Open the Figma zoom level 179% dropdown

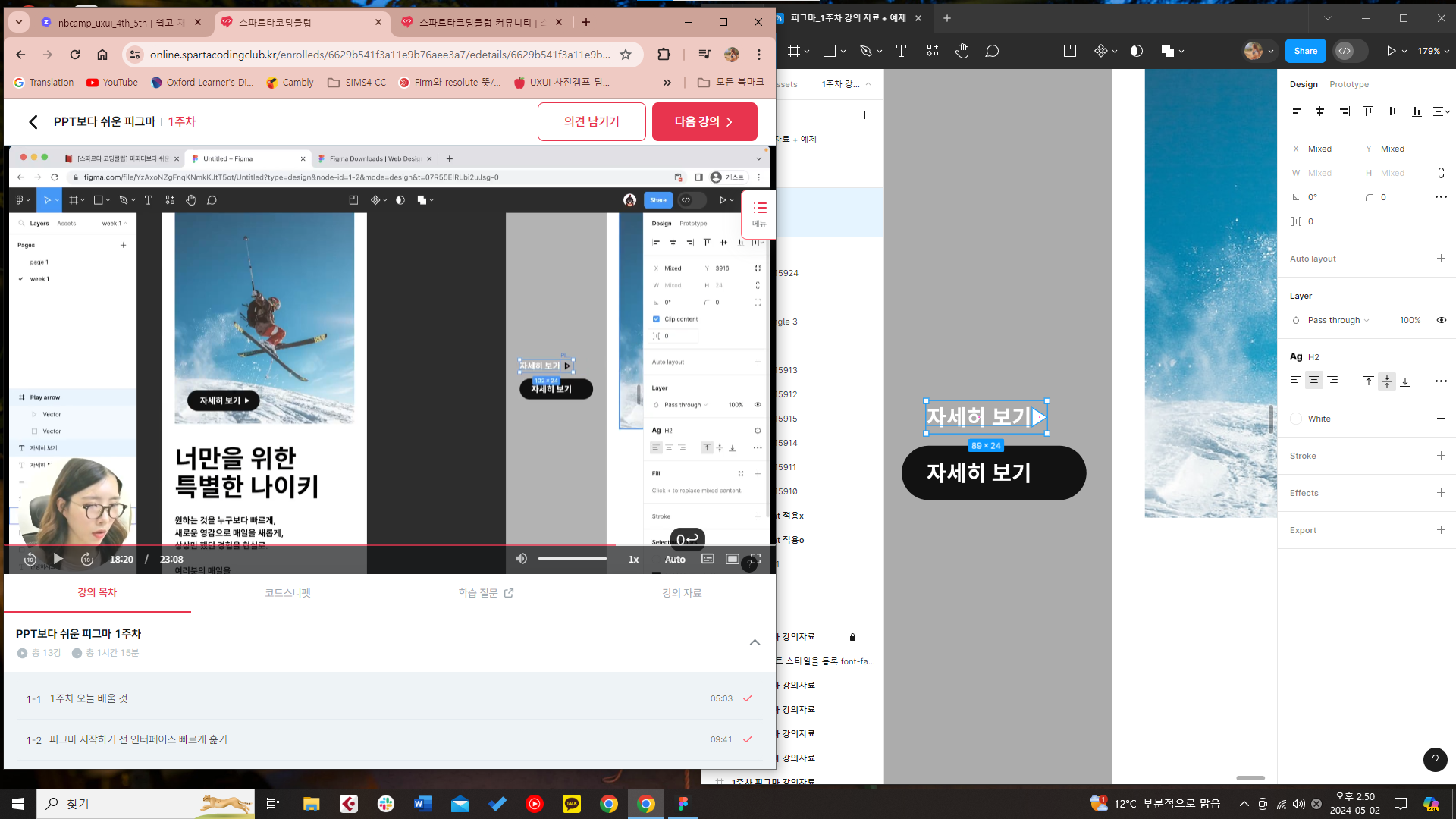[x=1434, y=51]
